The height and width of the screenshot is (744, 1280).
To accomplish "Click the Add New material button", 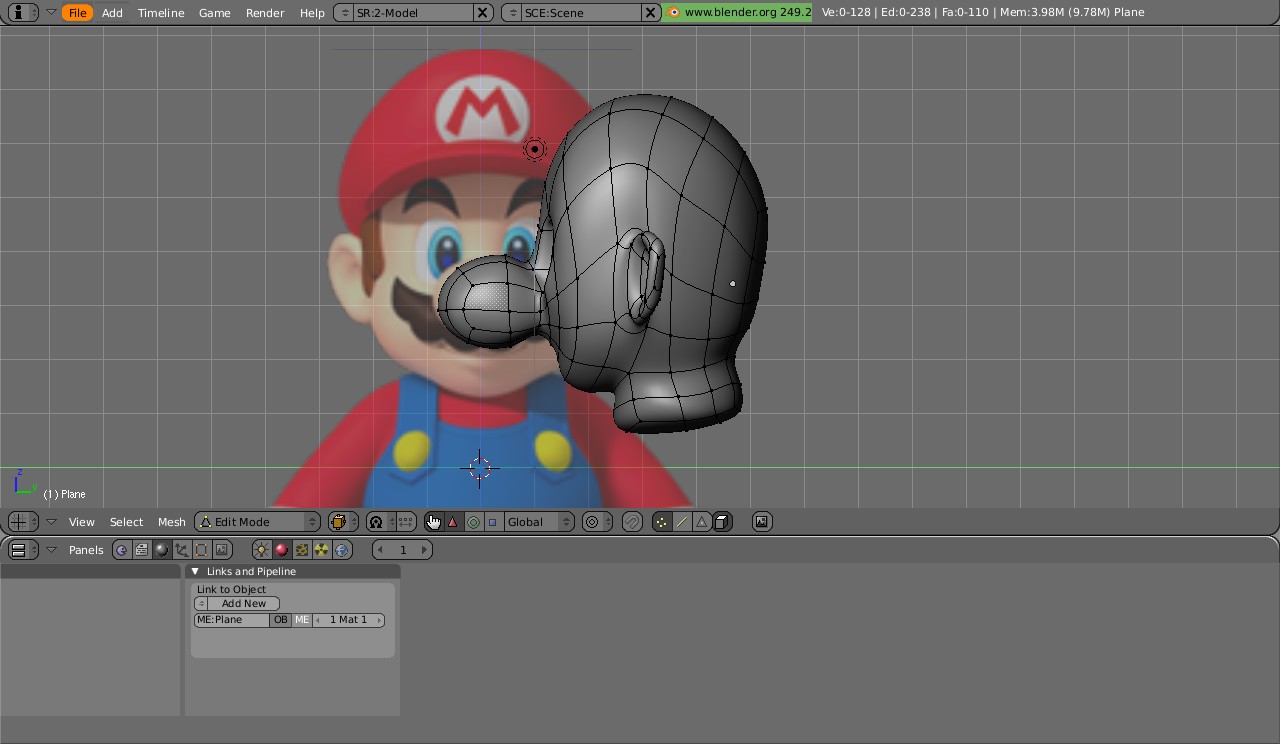I will point(243,603).
